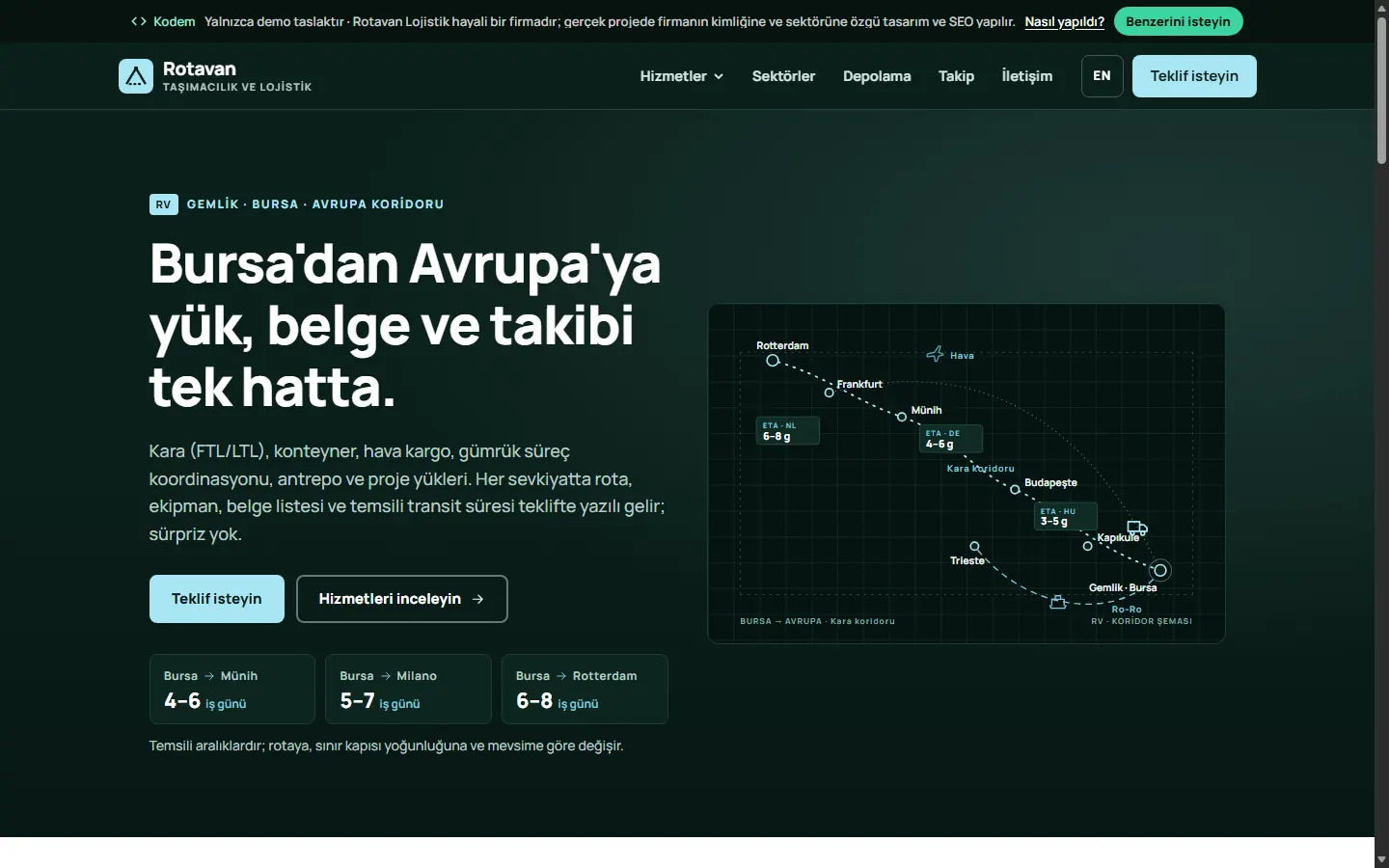Expand the Hizmetler dropdown menu

pos(682,76)
